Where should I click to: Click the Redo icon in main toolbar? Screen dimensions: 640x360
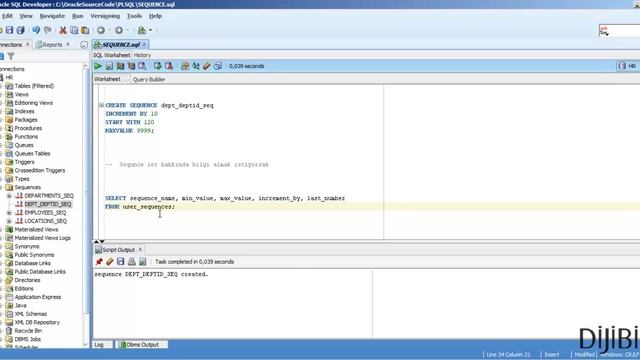48,30
